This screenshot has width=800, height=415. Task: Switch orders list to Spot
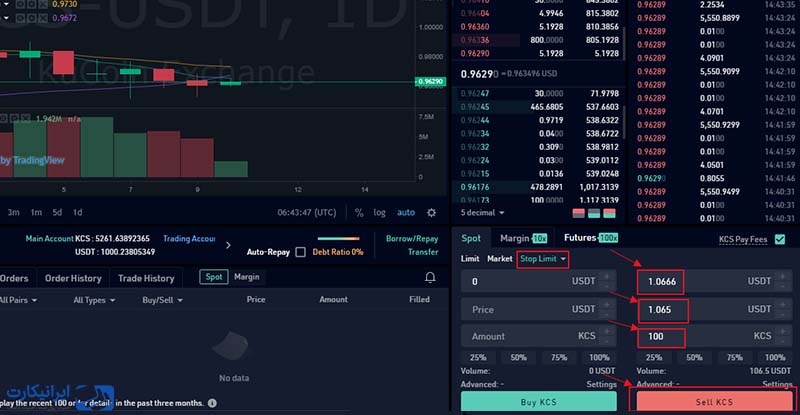point(214,277)
